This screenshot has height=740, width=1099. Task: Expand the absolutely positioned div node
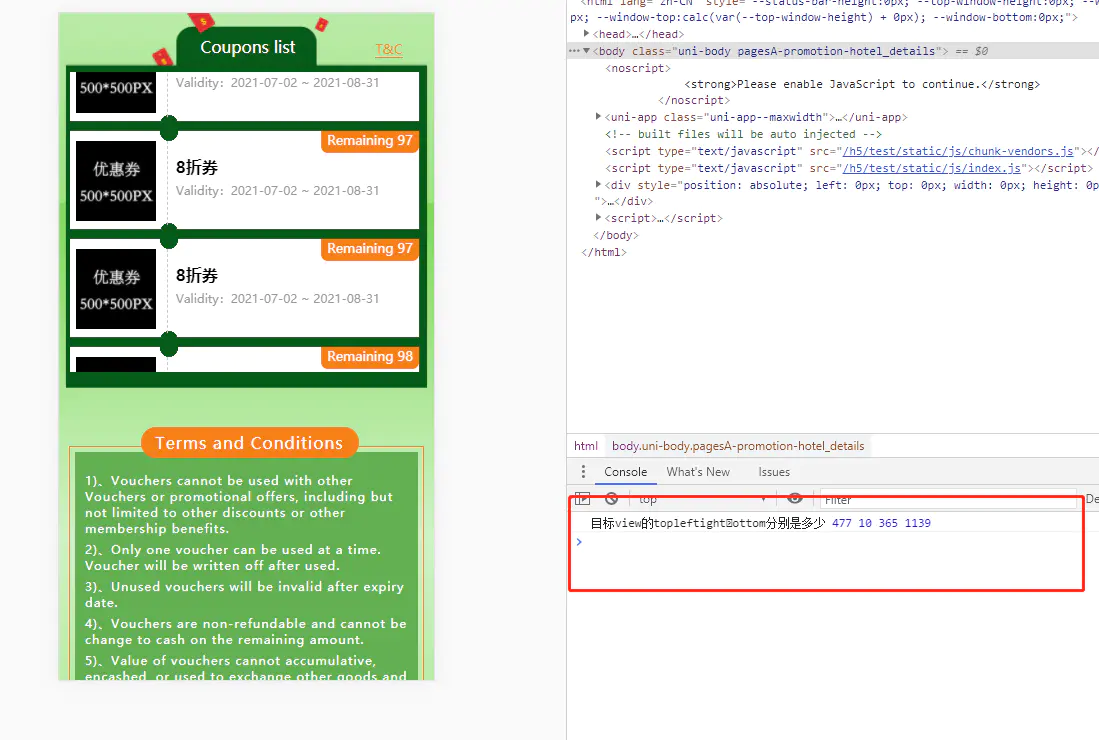coord(598,184)
